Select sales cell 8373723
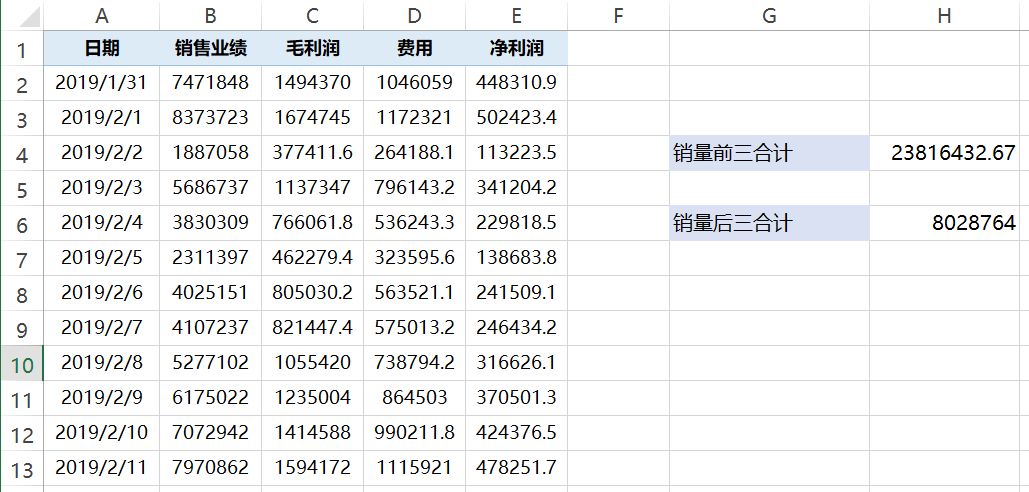1029x492 pixels. (x=211, y=118)
